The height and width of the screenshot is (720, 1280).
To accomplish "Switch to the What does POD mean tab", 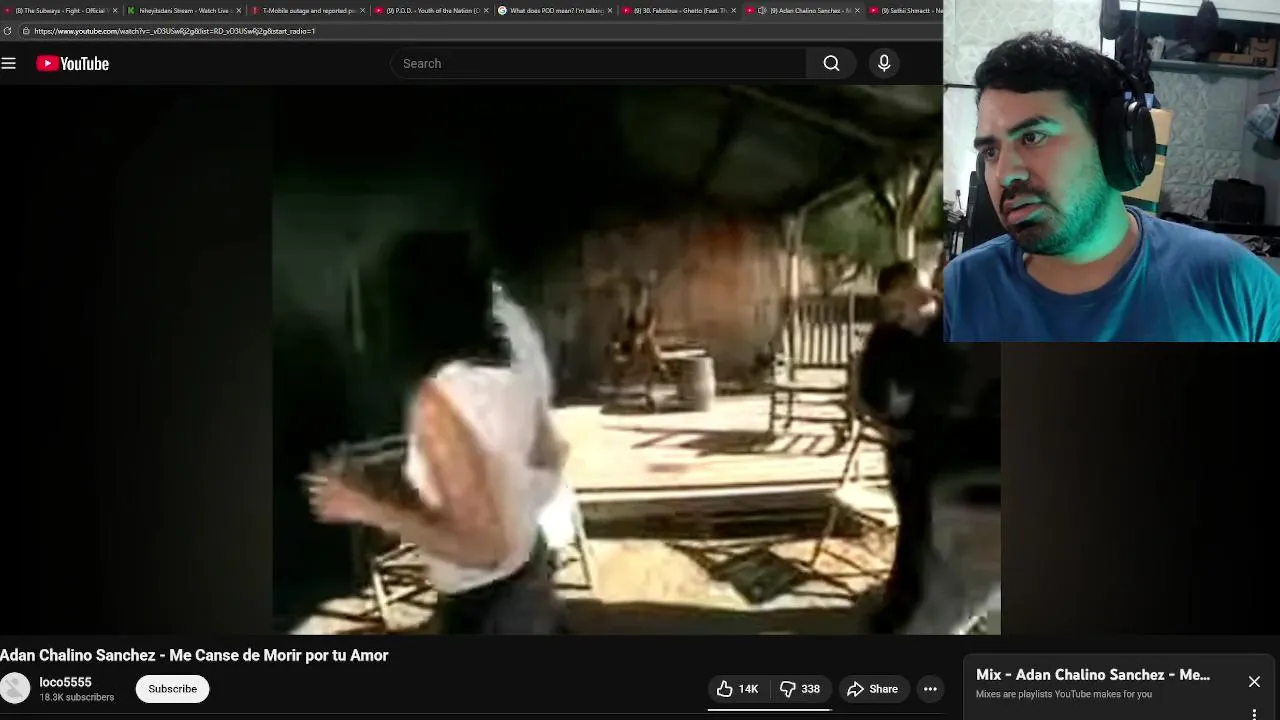I will (553, 10).
